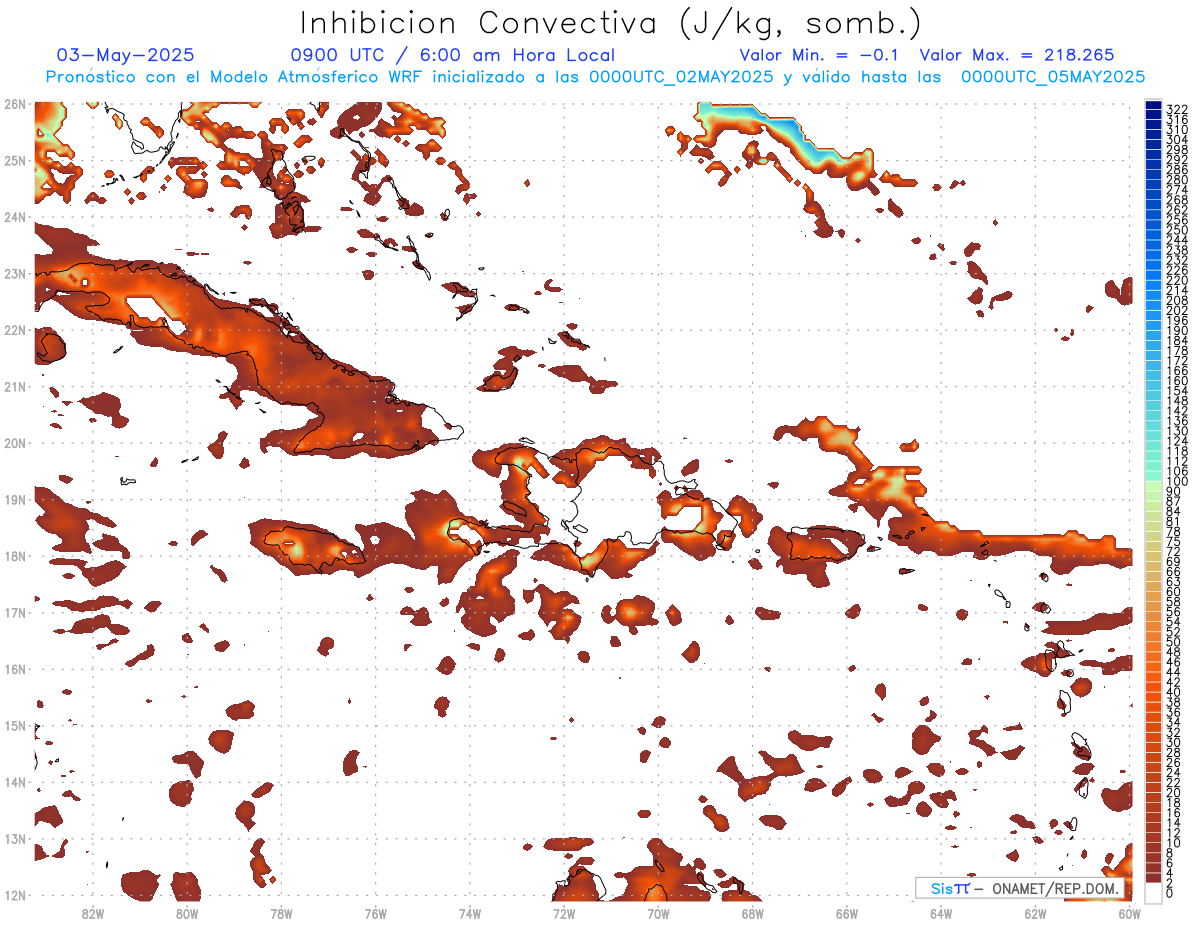Click the colorbar label '100'

[1177, 481]
